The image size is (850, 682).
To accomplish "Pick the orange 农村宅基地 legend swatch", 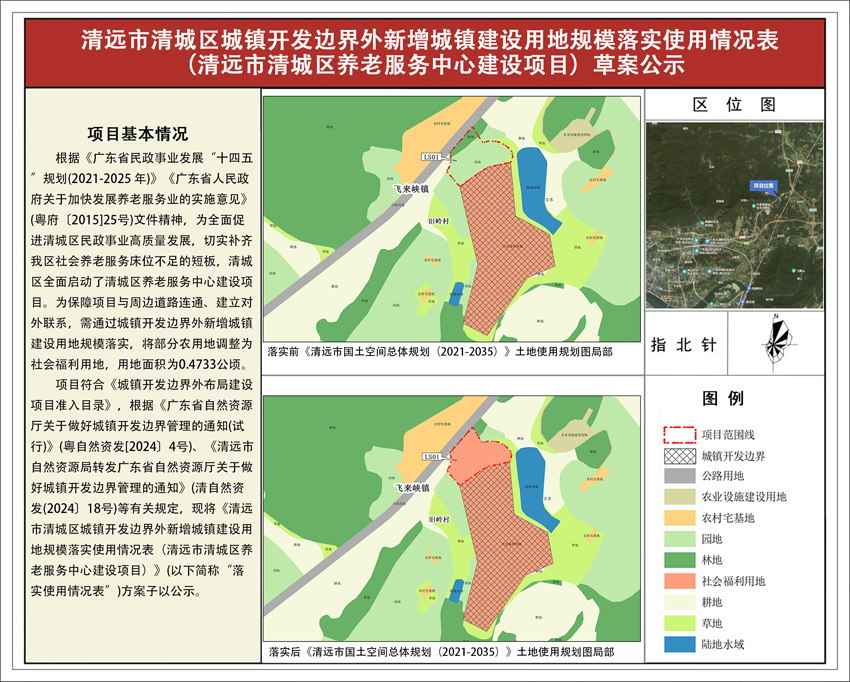I will (680, 518).
